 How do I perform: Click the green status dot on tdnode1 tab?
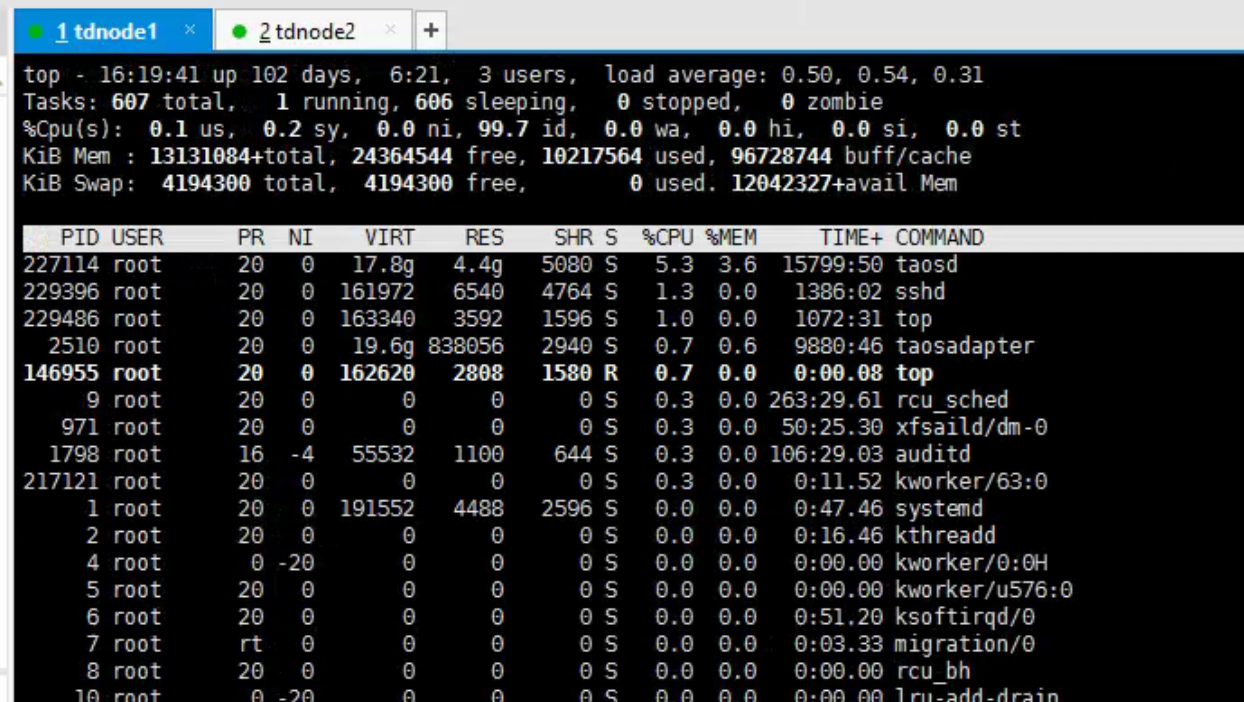[36, 32]
